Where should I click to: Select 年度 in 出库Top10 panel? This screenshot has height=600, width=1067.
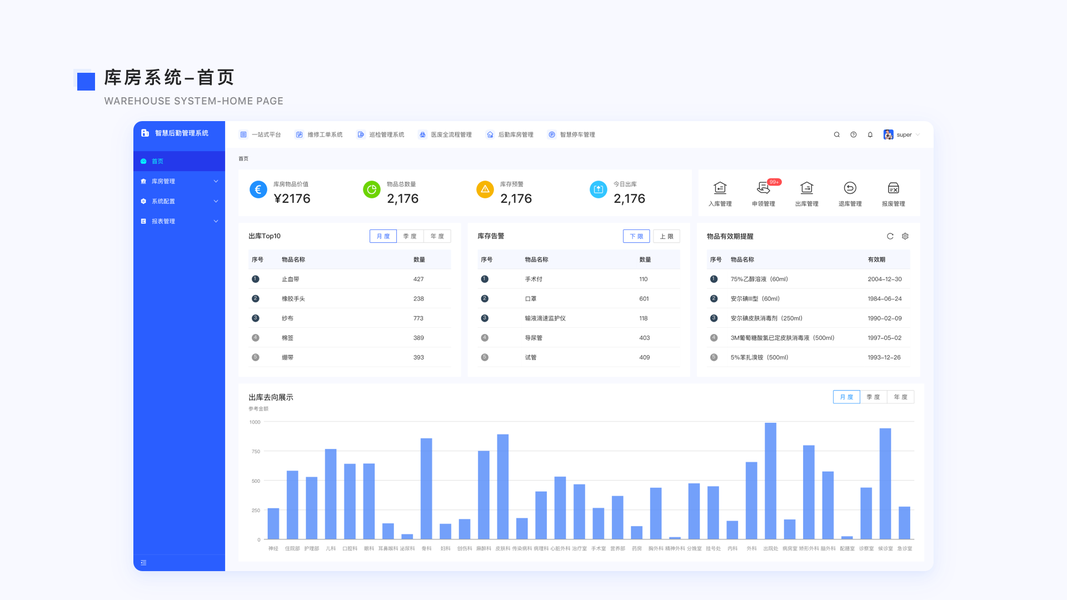437,236
